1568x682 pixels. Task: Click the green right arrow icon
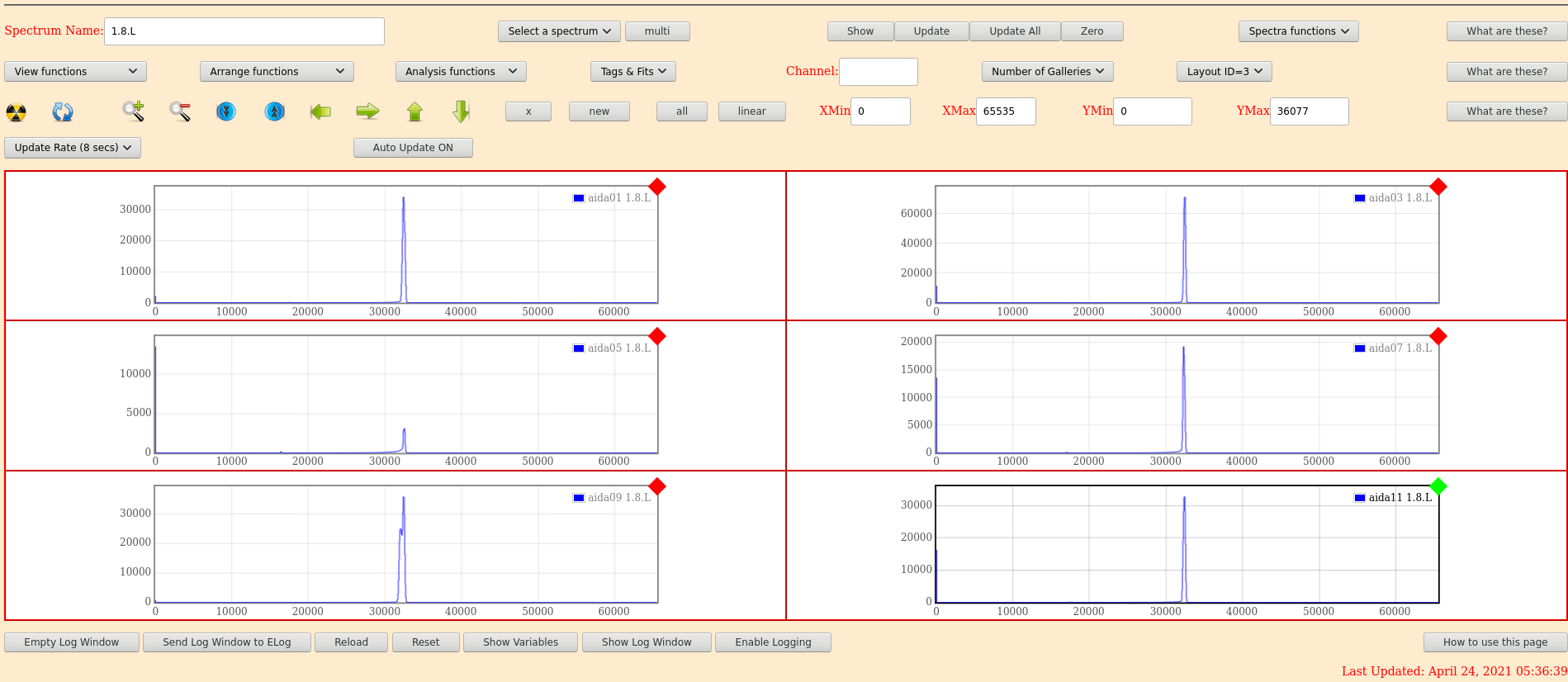click(367, 111)
